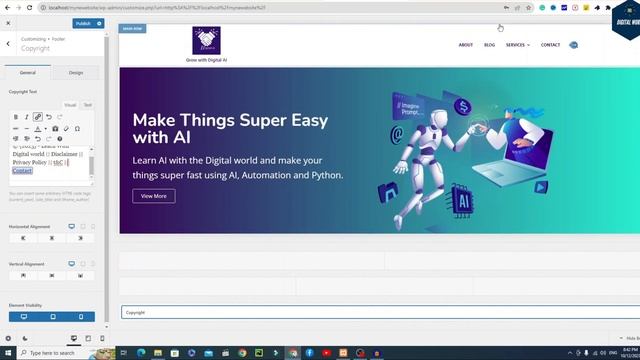Bookmark this page with the star icon
Image resolution: width=640 pixels, height=360 pixels.
(529, 7)
